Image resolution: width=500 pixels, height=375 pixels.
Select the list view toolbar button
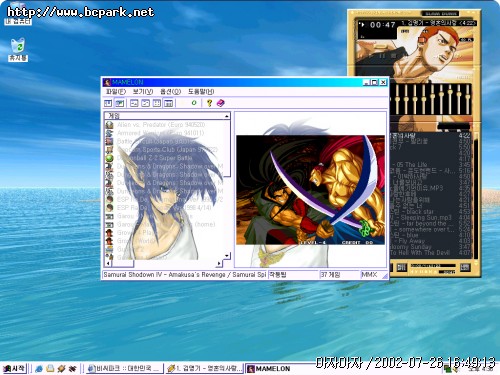coord(157,103)
